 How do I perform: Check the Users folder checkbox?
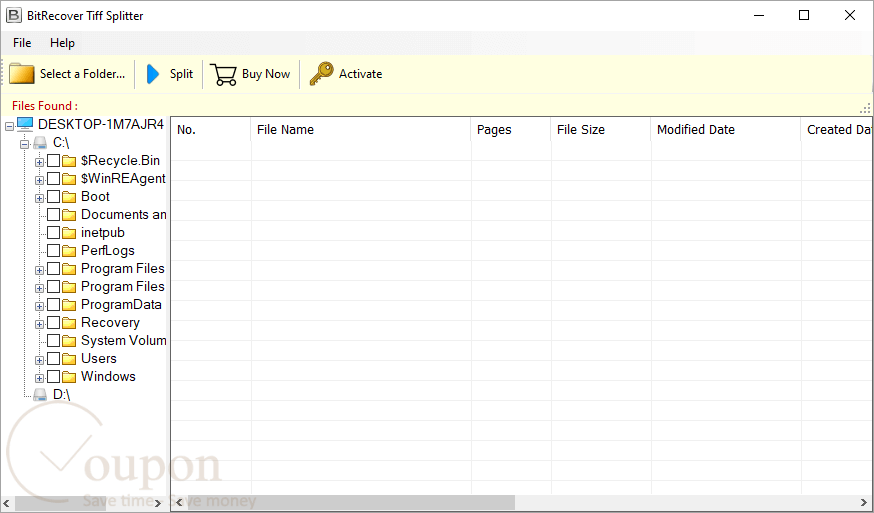[x=54, y=359]
